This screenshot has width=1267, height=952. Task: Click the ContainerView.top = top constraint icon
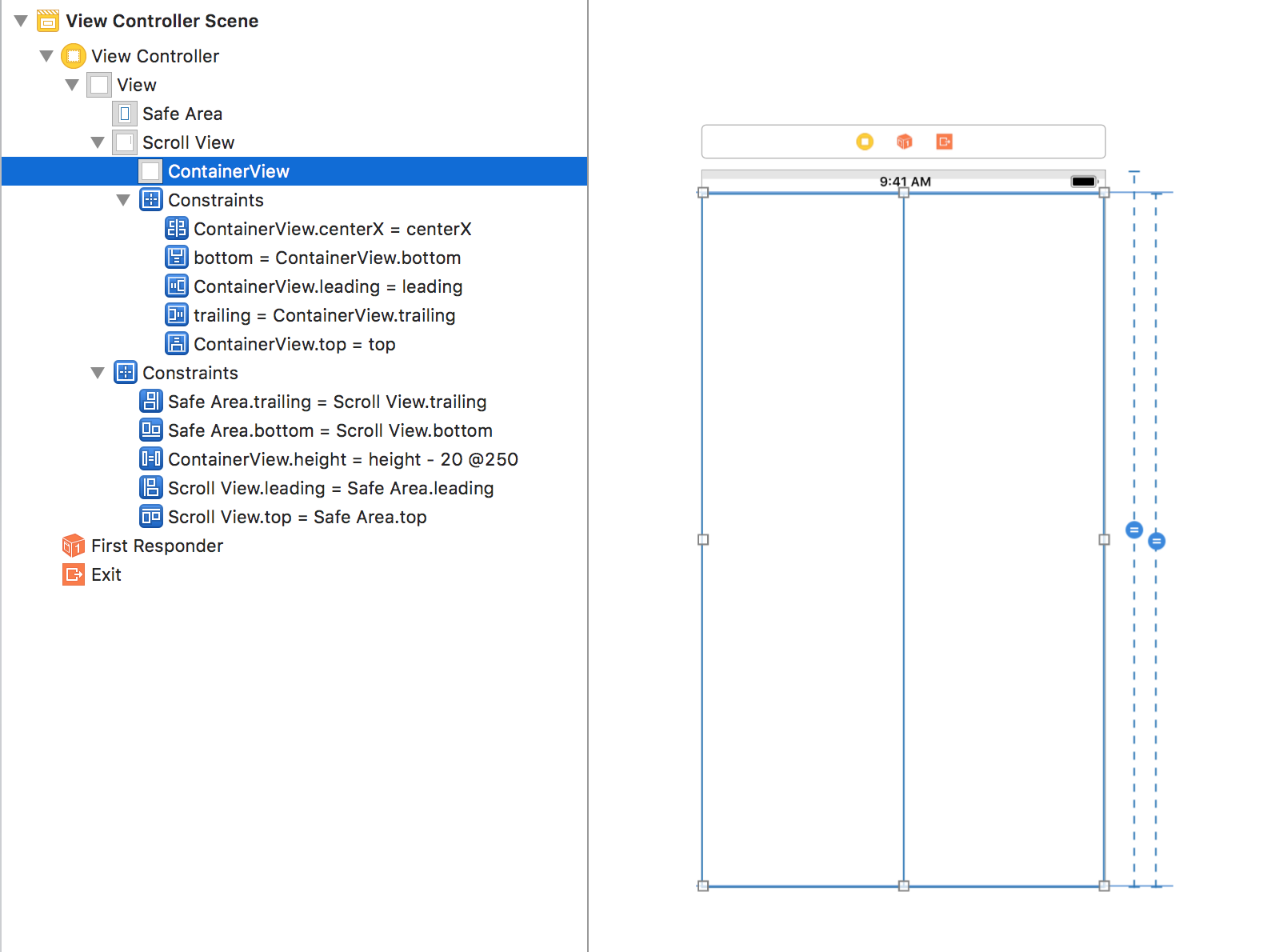pos(177,344)
